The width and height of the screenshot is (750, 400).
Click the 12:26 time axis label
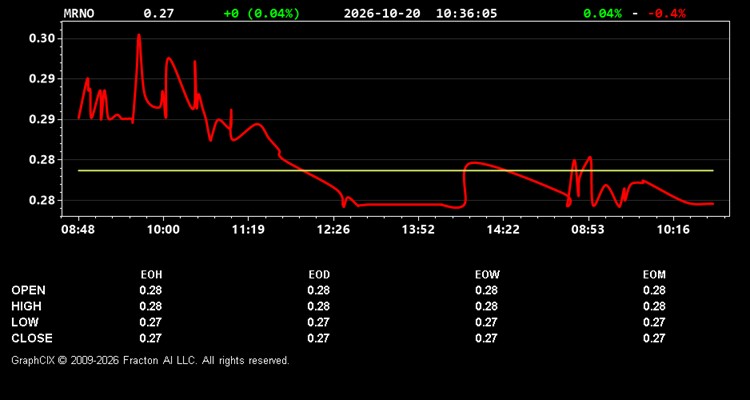[x=333, y=230]
